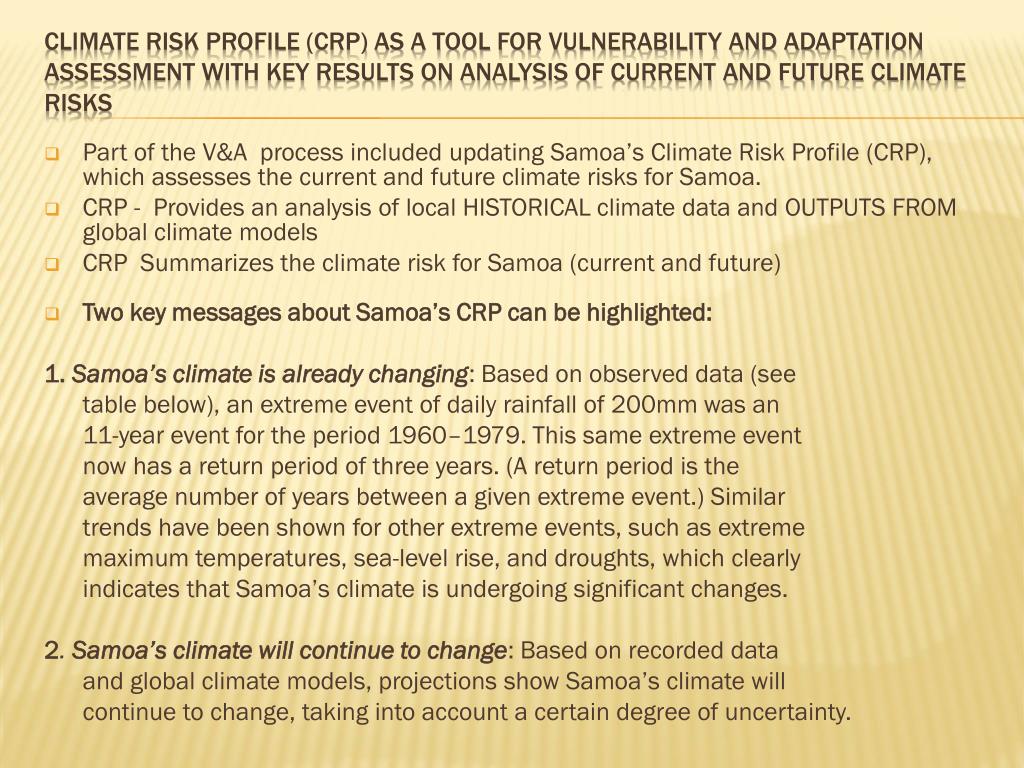Click the bold 'Two key messages about Samoa's CRP' line
Image resolution: width=1024 pixels, height=768 pixels.
[396, 313]
